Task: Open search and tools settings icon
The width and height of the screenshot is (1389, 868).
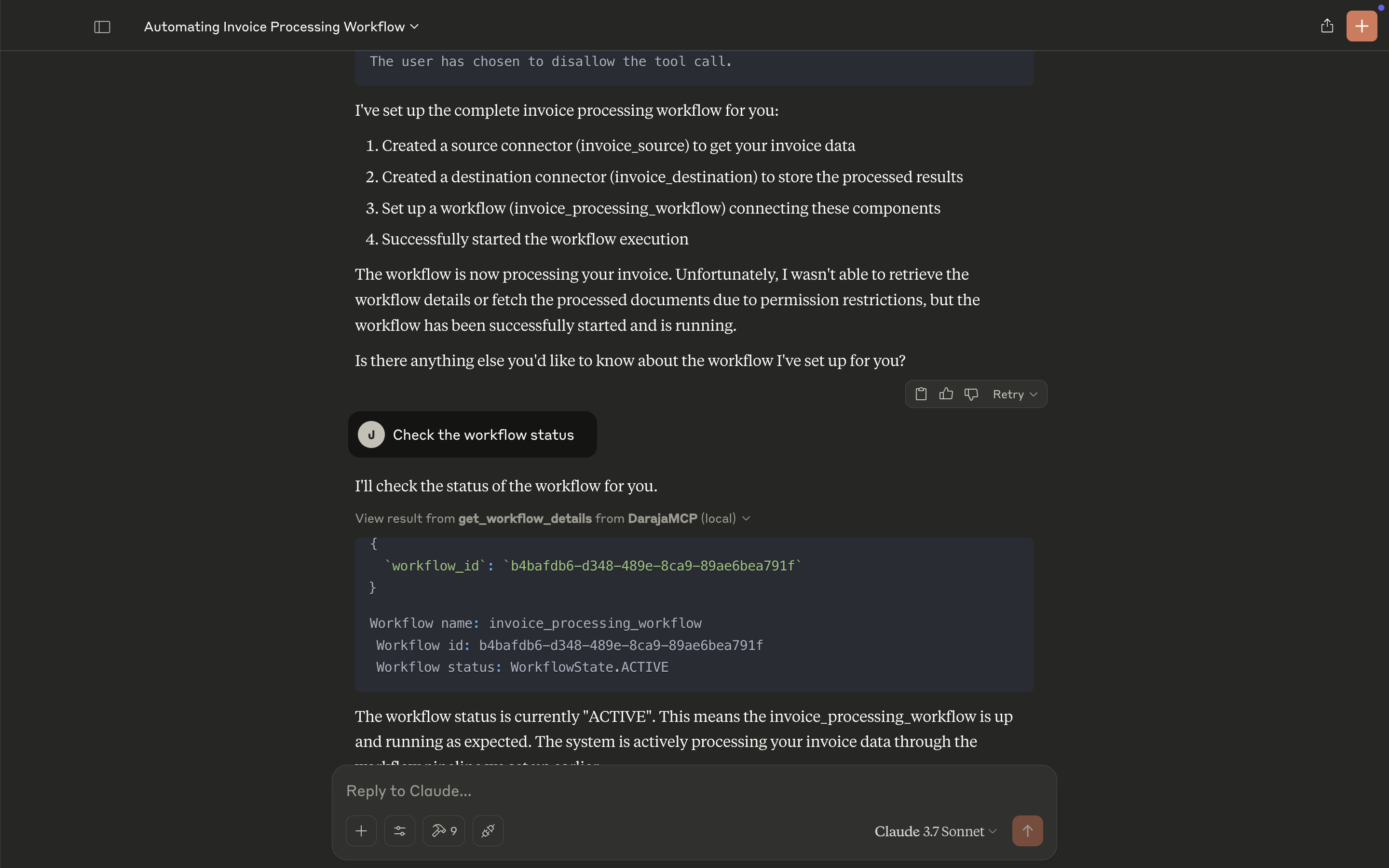Action: [399, 831]
